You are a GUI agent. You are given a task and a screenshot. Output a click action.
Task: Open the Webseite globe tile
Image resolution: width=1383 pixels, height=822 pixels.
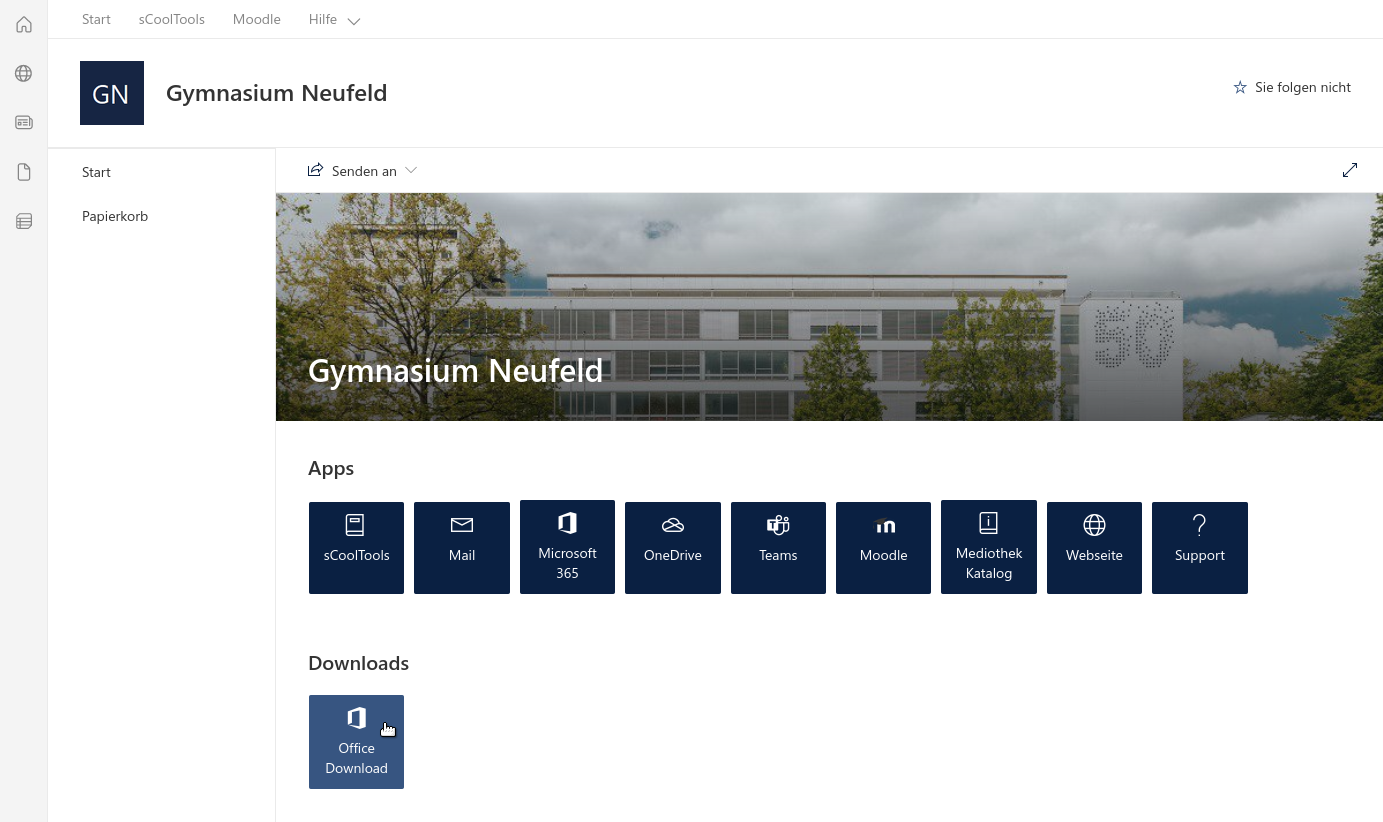point(1094,547)
